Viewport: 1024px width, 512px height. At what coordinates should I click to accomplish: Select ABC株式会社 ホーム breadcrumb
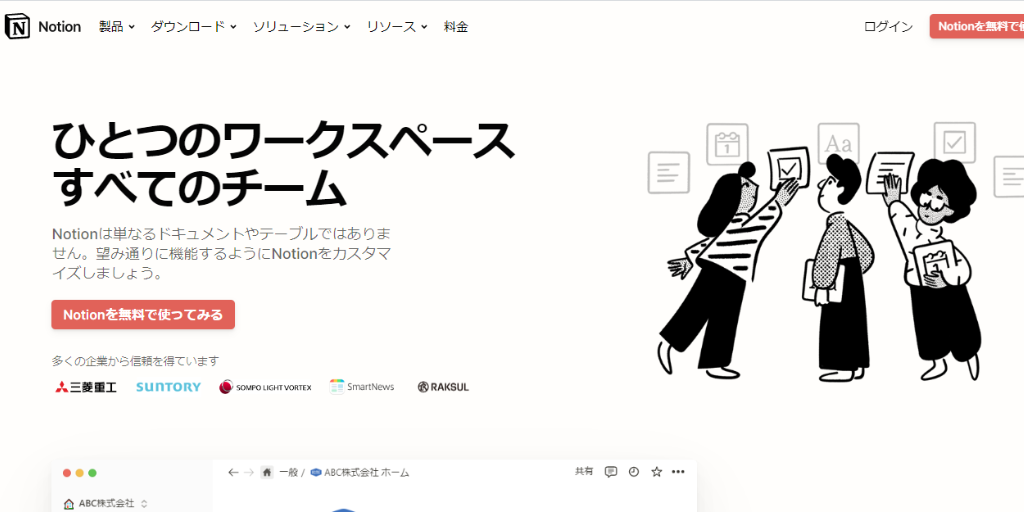point(360,472)
